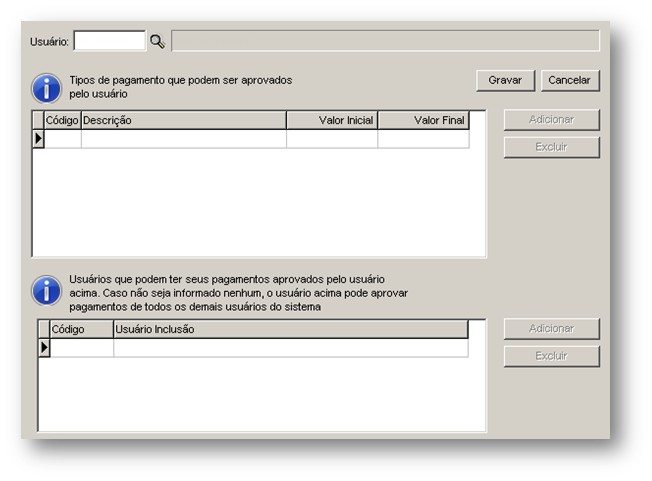
Task: Click Adicionar next to payment types grid
Action: (x=551, y=120)
